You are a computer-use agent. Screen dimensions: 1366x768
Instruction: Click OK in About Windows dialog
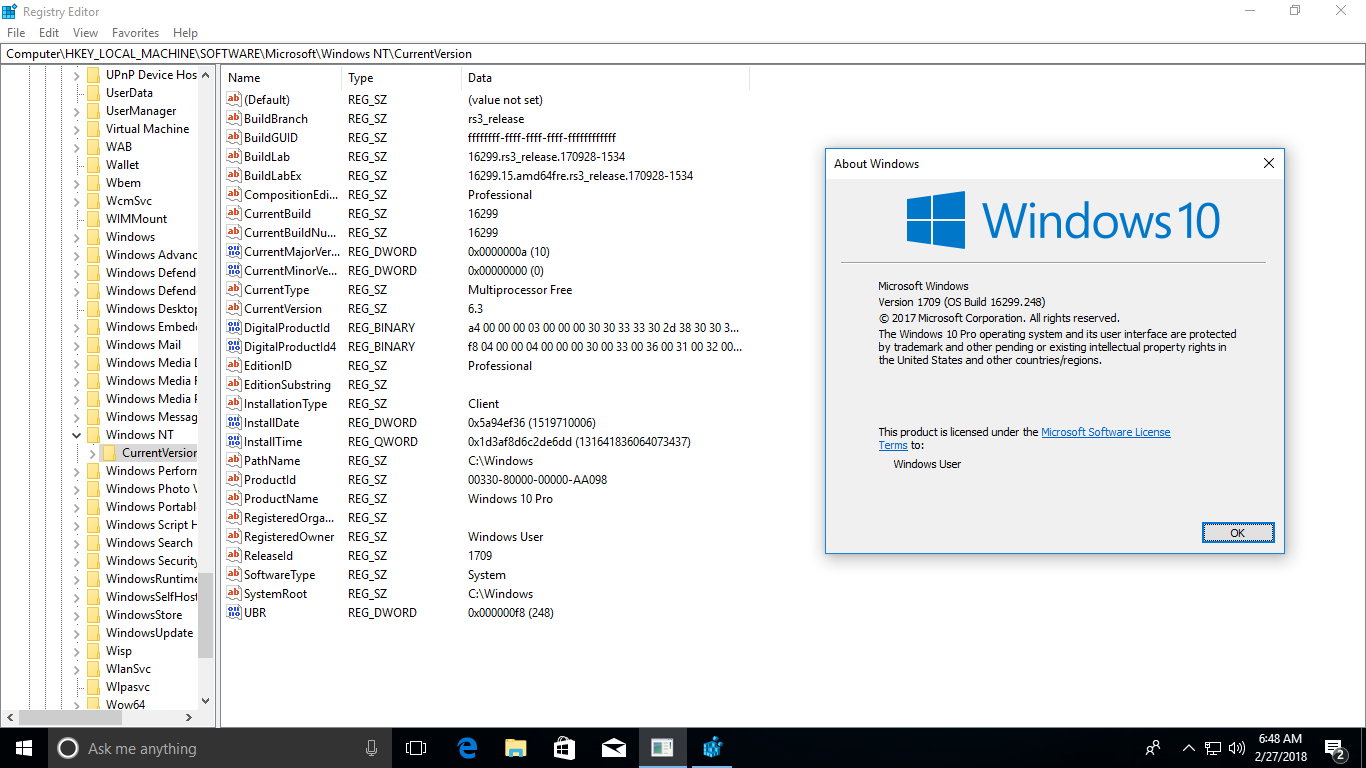[x=1238, y=533]
